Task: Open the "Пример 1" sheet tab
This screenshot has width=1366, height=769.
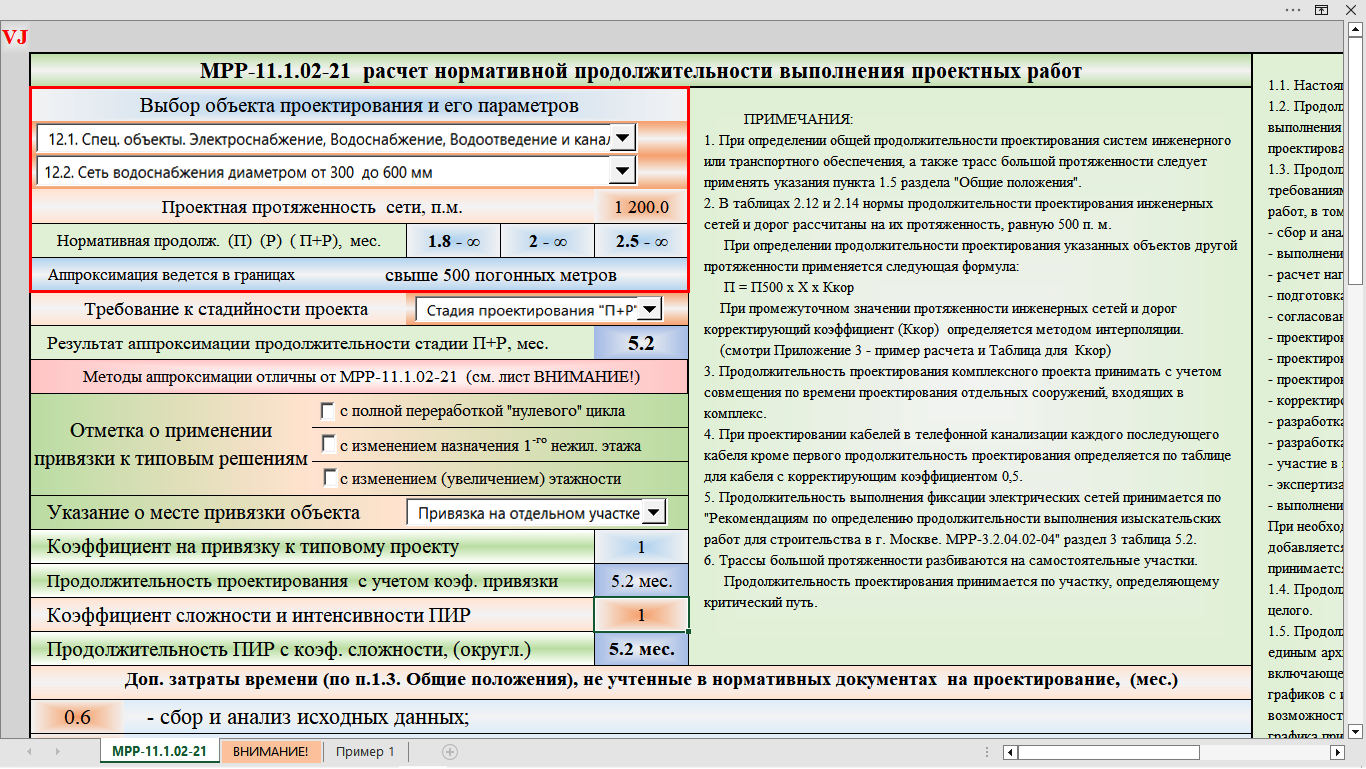Action: tap(365, 751)
